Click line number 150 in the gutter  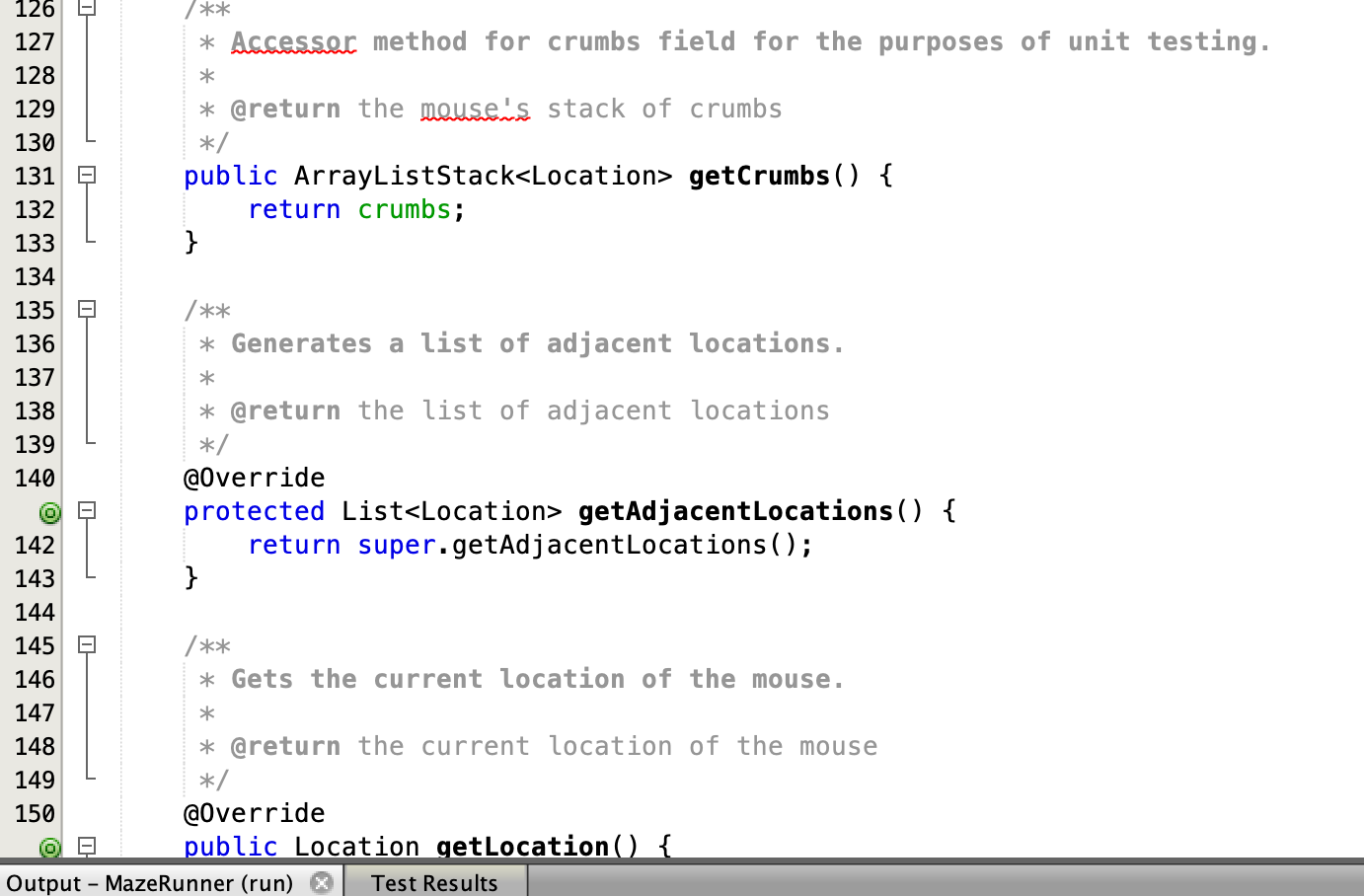tap(35, 813)
